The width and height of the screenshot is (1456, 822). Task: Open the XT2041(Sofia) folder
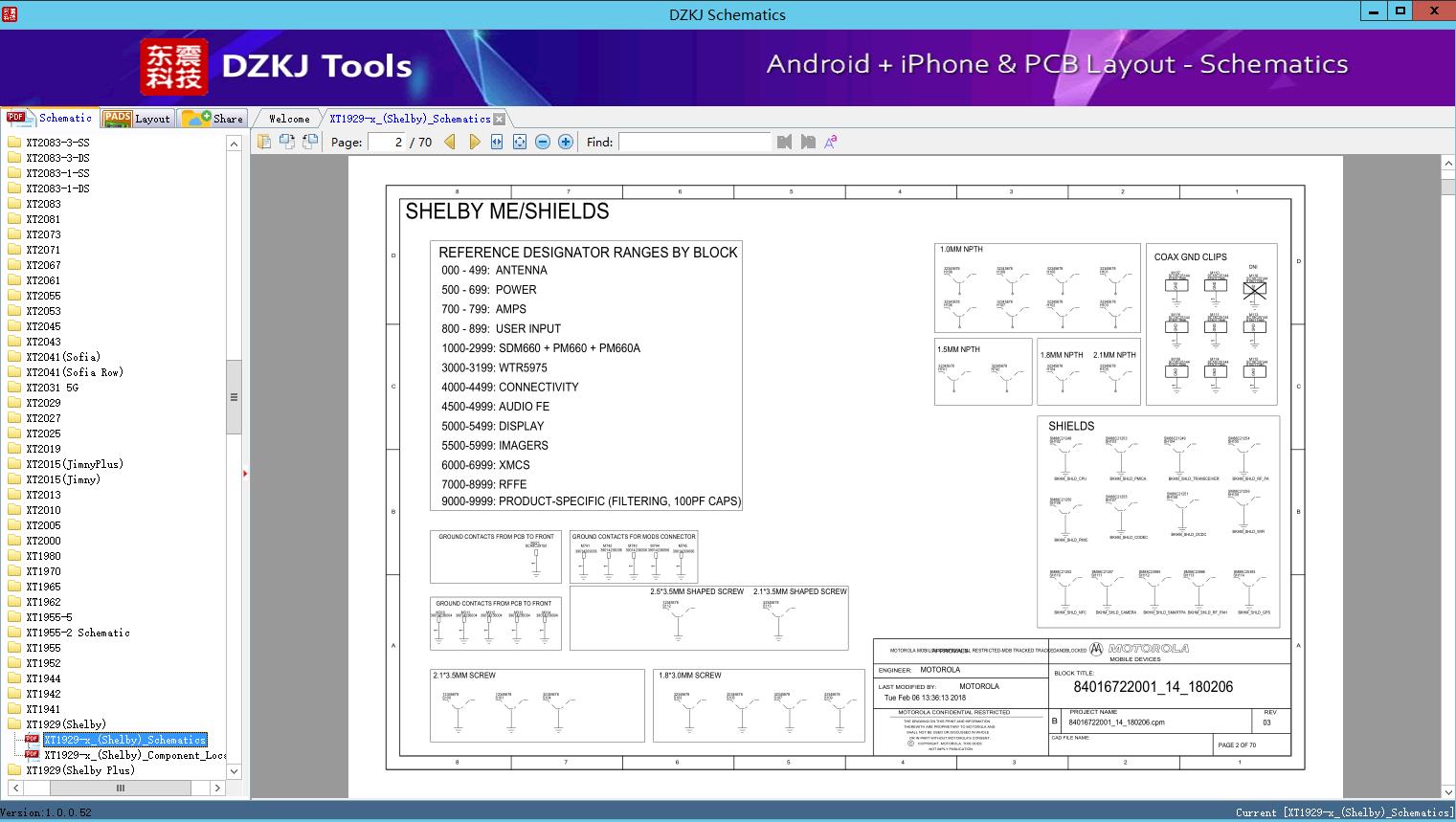click(x=63, y=357)
